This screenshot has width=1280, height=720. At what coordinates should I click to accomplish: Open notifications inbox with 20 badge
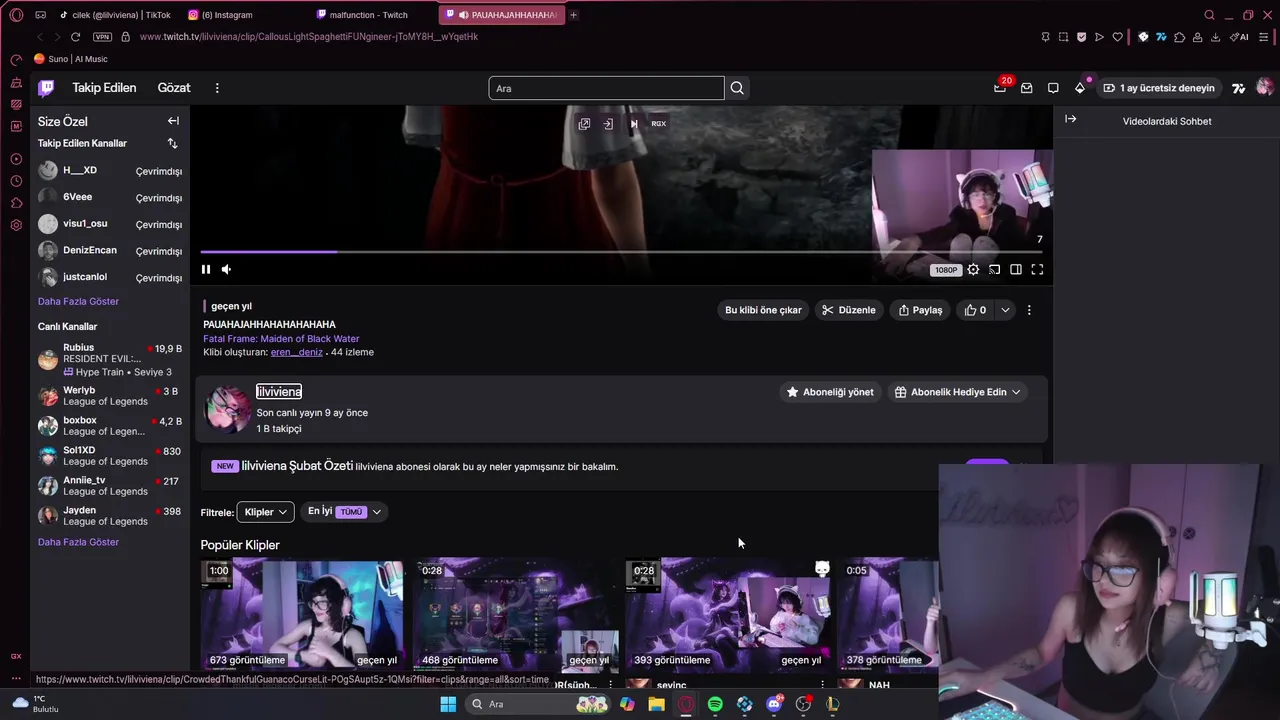pos(1000,88)
